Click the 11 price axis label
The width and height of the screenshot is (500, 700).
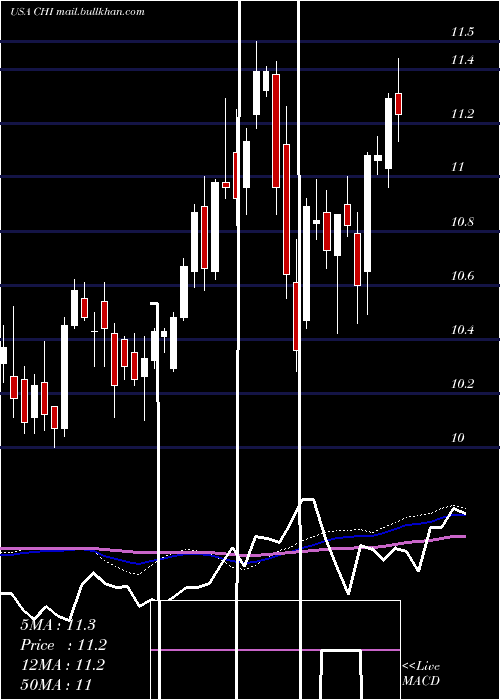coord(458,167)
